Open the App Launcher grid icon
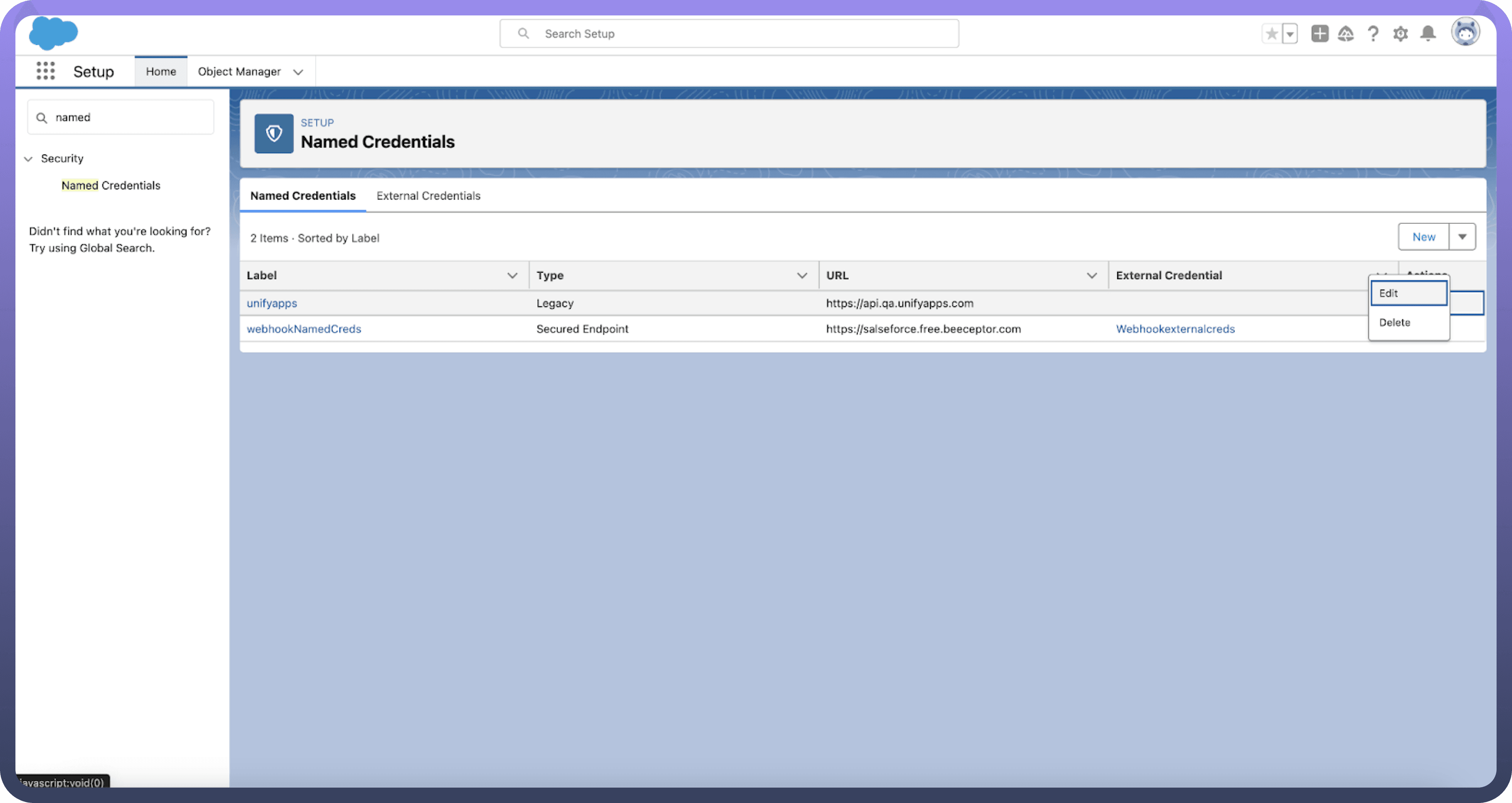The width and height of the screenshot is (1512, 803). tap(45, 71)
